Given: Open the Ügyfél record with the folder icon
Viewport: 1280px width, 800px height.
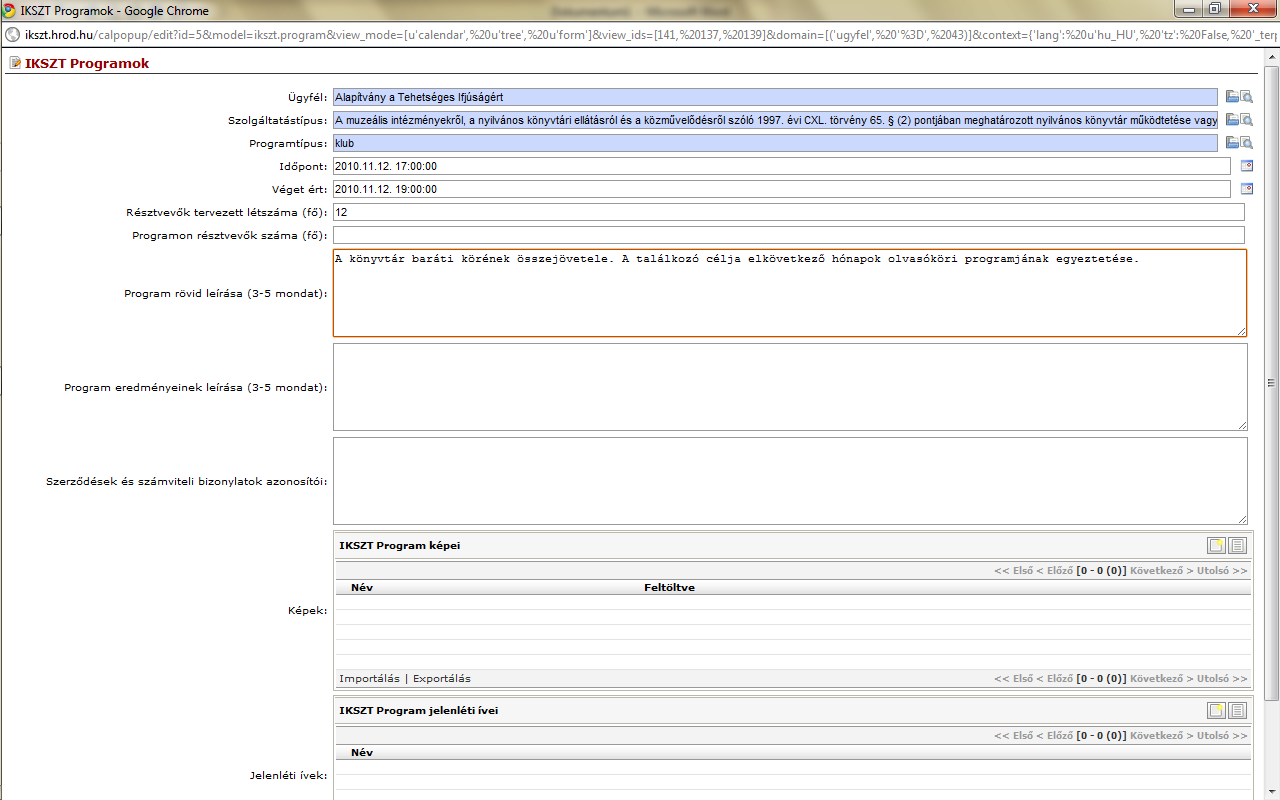Looking at the screenshot, I should 1232,97.
